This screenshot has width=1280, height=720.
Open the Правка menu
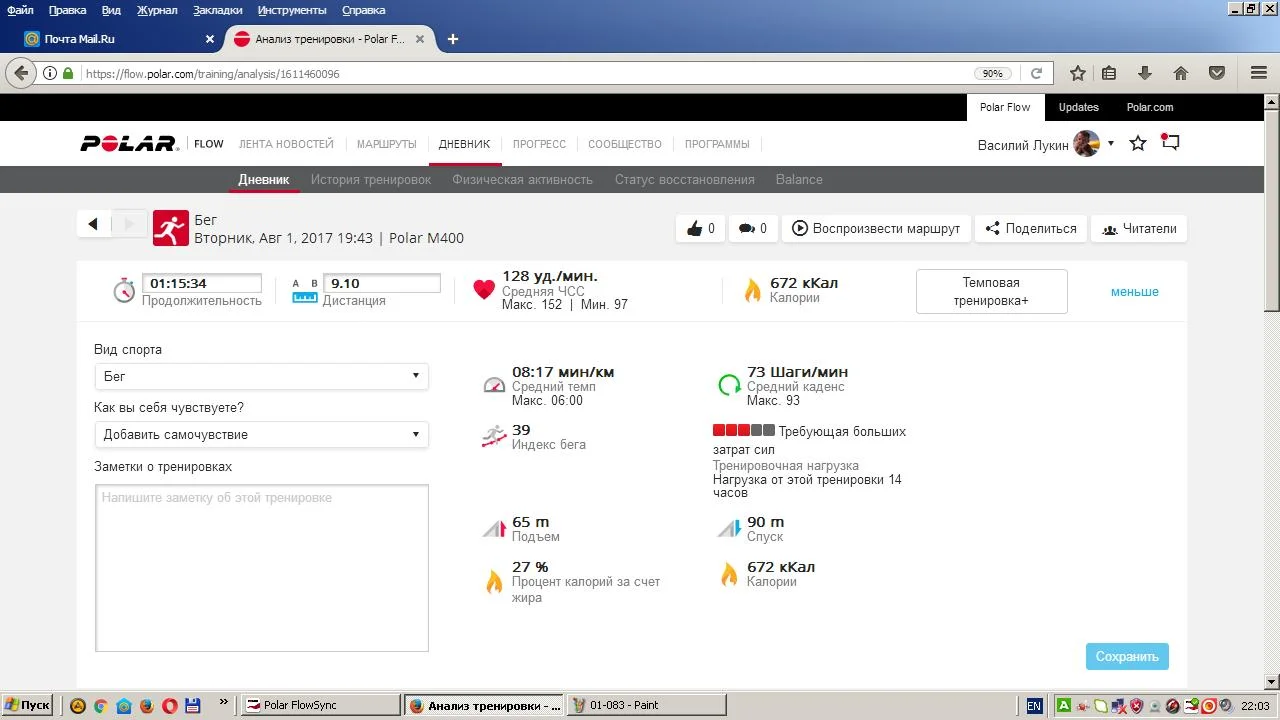(67, 10)
